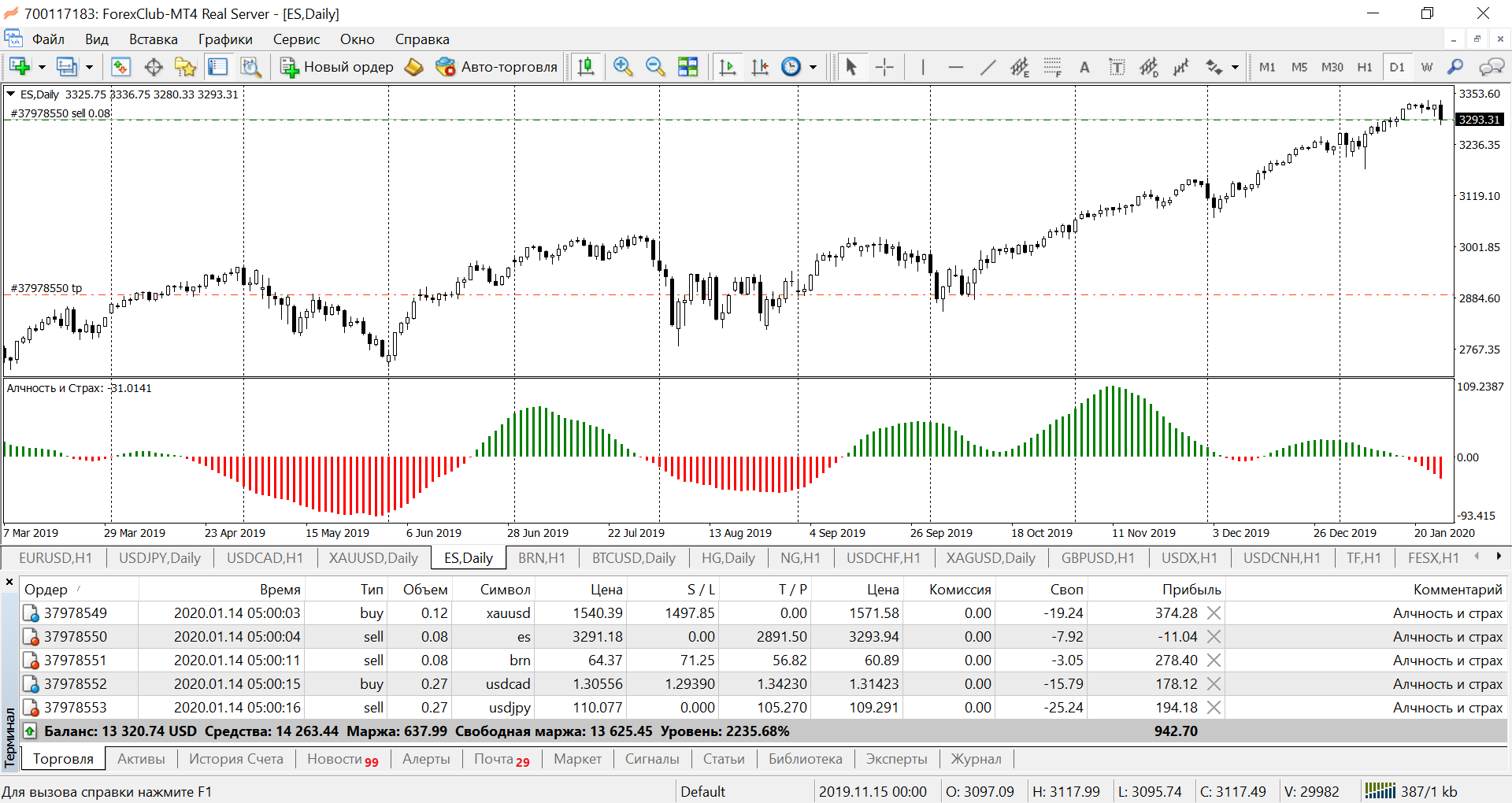Screen dimensions: 1512x803
Task: Select the equidistant channel tool
Action: (1020, 67)
